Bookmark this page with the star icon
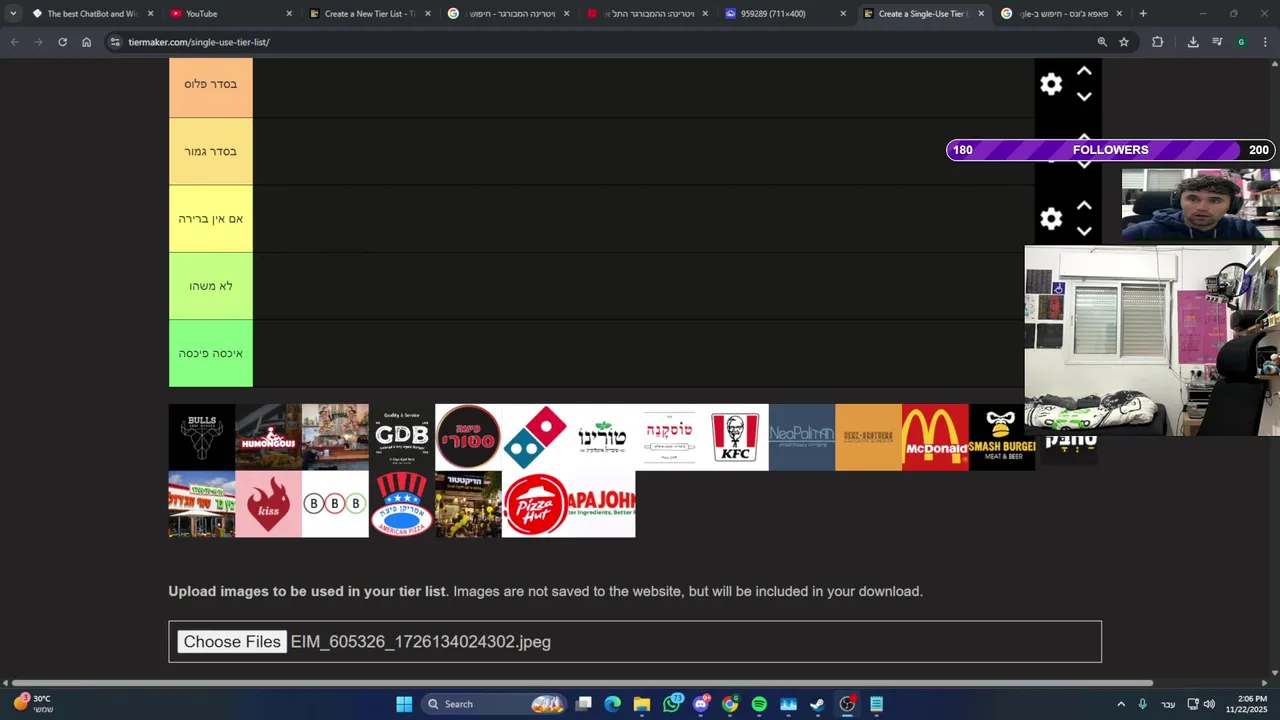 coord(1124,42)
